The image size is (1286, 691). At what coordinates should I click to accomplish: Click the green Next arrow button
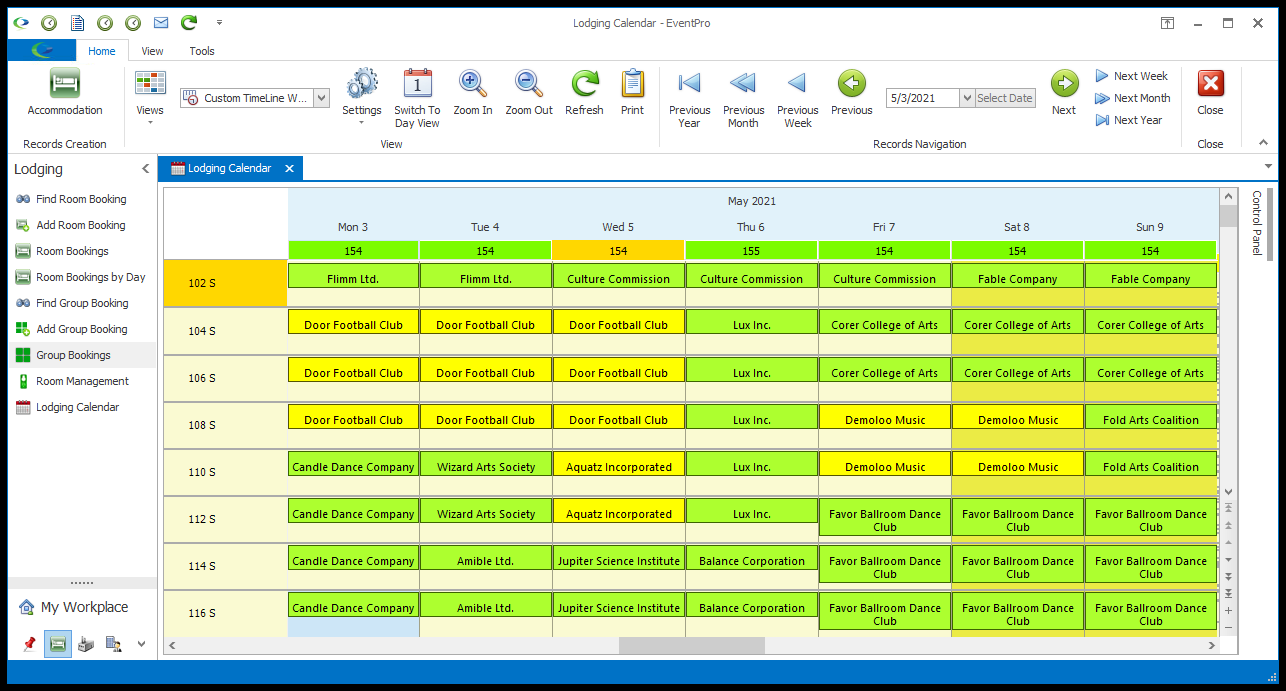(x=1064, y=93)
